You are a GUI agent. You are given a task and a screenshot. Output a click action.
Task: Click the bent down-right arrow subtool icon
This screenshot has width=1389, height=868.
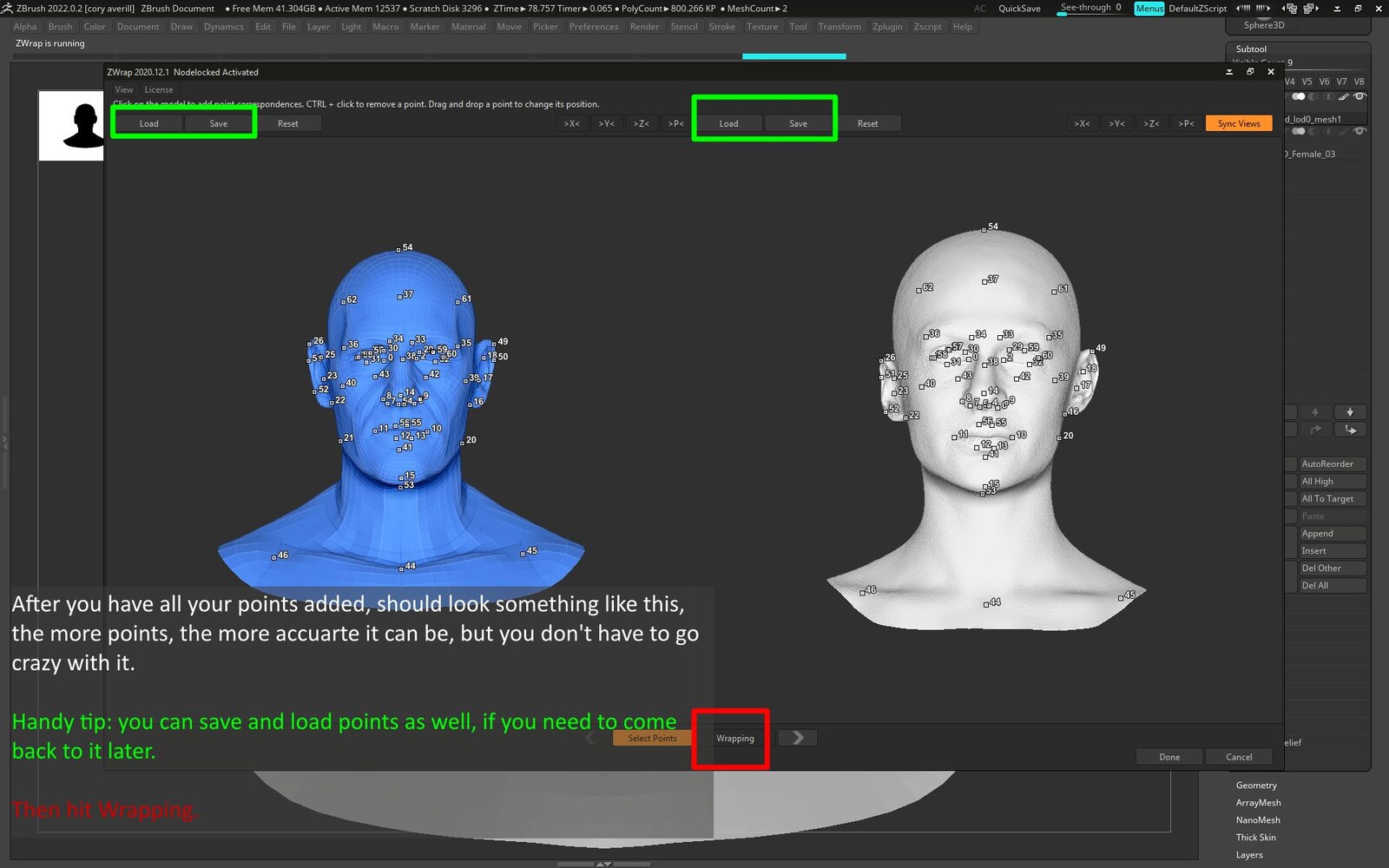coord(1349,430)
